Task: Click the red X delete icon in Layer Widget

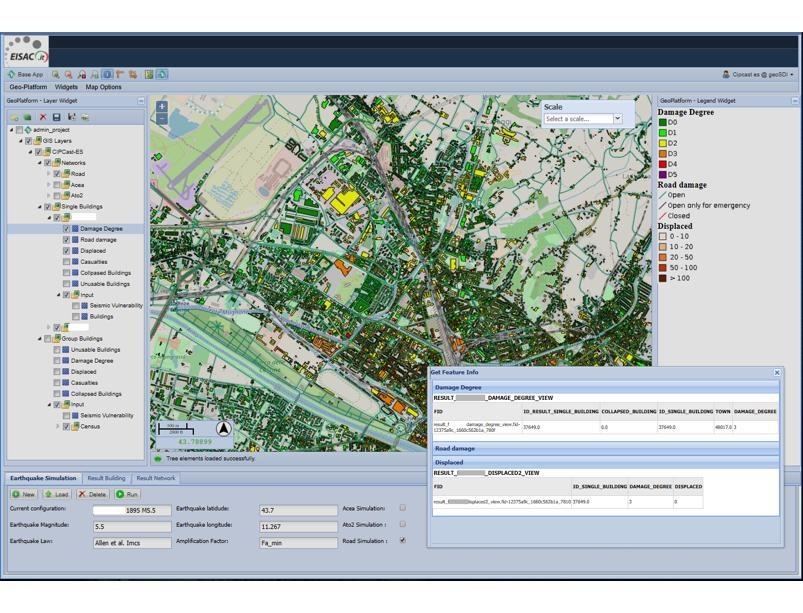Action: pos(43,117)
